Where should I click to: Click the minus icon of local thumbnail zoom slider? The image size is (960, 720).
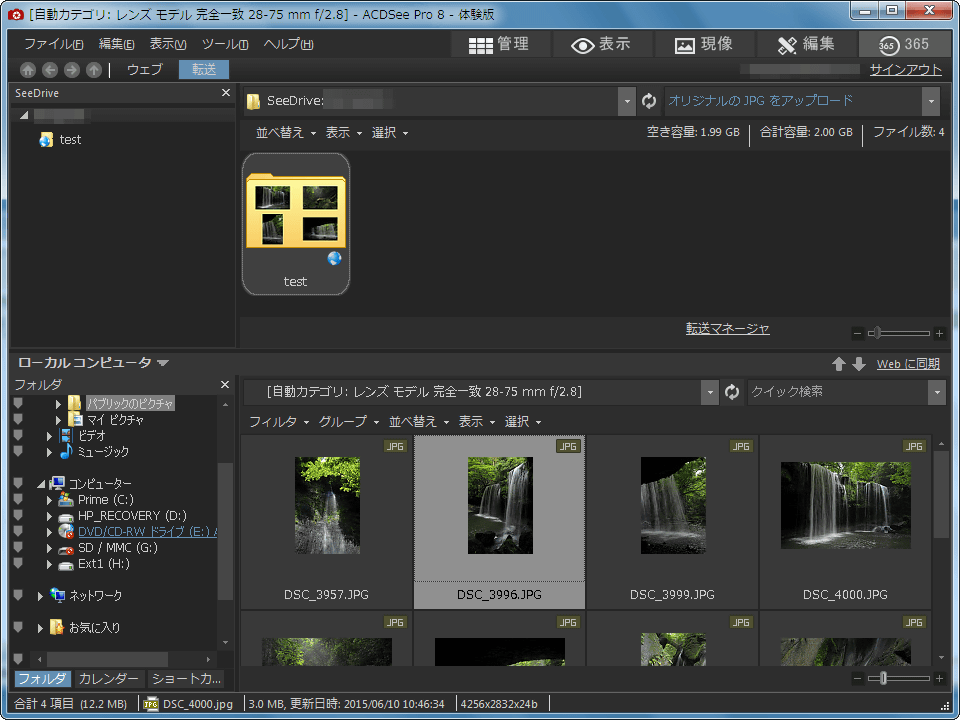coord(857,678)
